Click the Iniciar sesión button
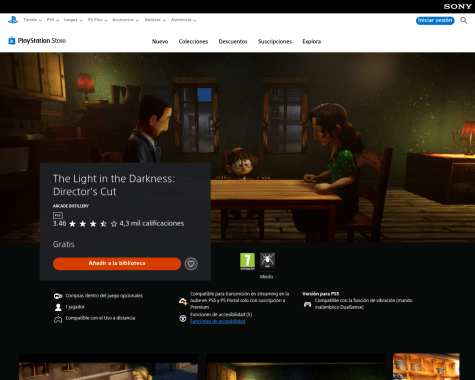The height and width of the screenshot is (380, 475). coord(435,20)
